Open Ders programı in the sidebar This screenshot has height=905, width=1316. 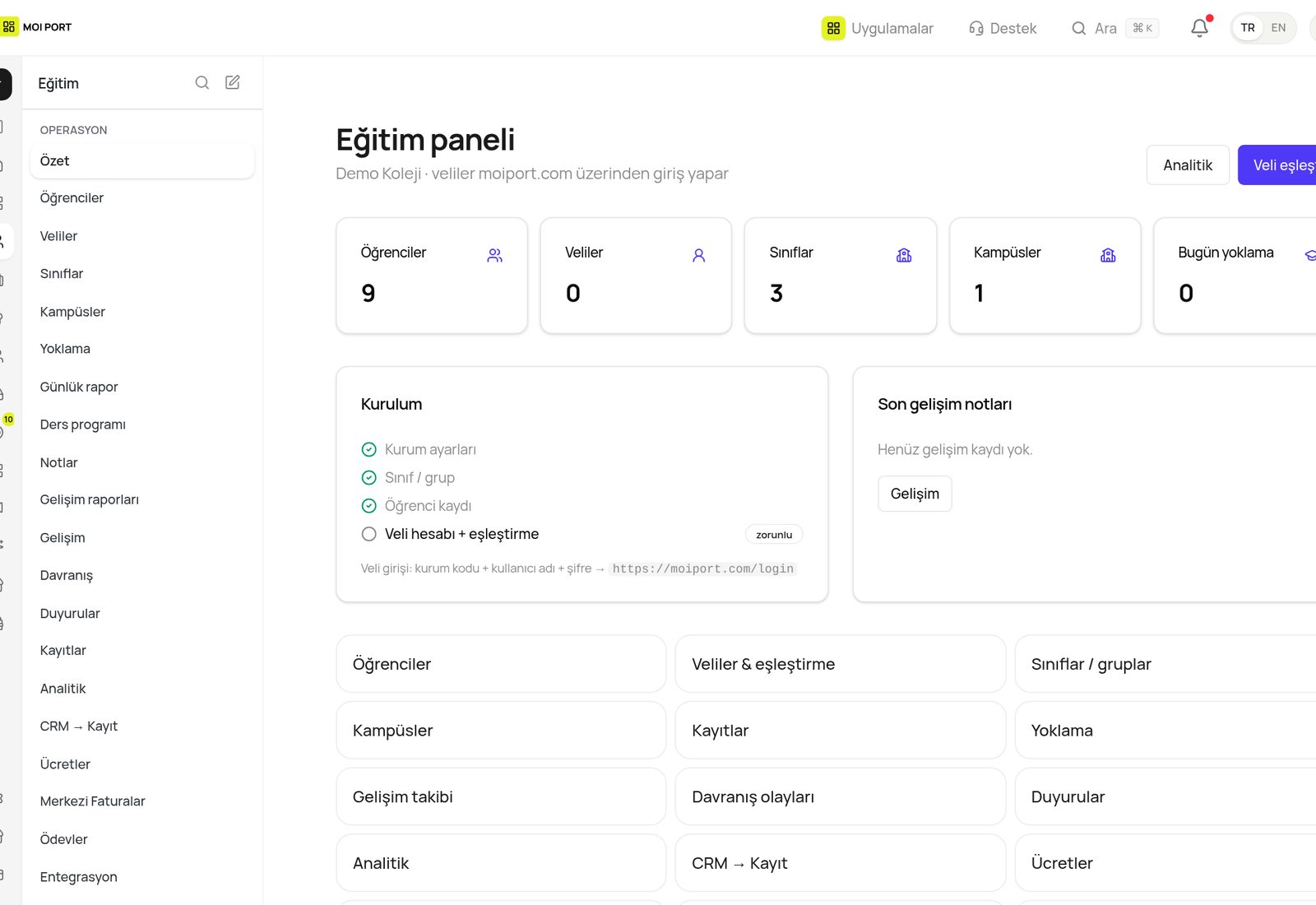[142, 425]
